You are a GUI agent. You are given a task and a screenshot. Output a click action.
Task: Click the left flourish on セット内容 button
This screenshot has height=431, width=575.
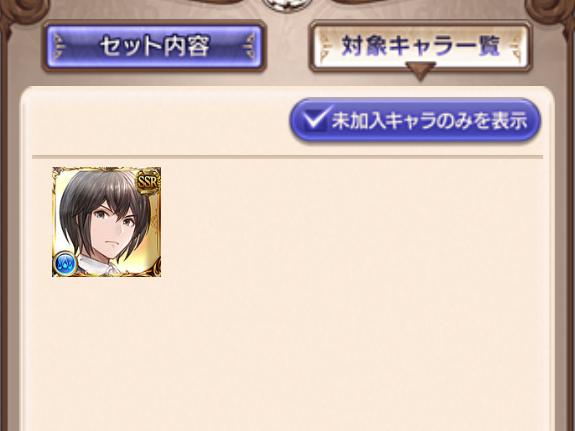59,46
